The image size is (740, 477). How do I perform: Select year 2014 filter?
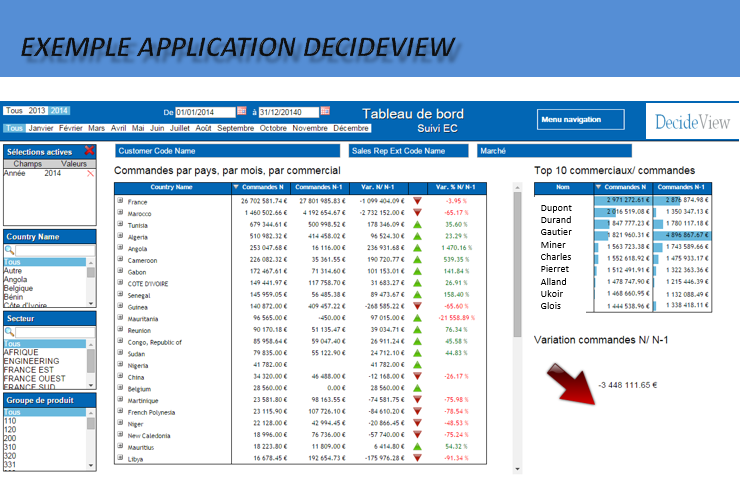[x=60, y=110]
